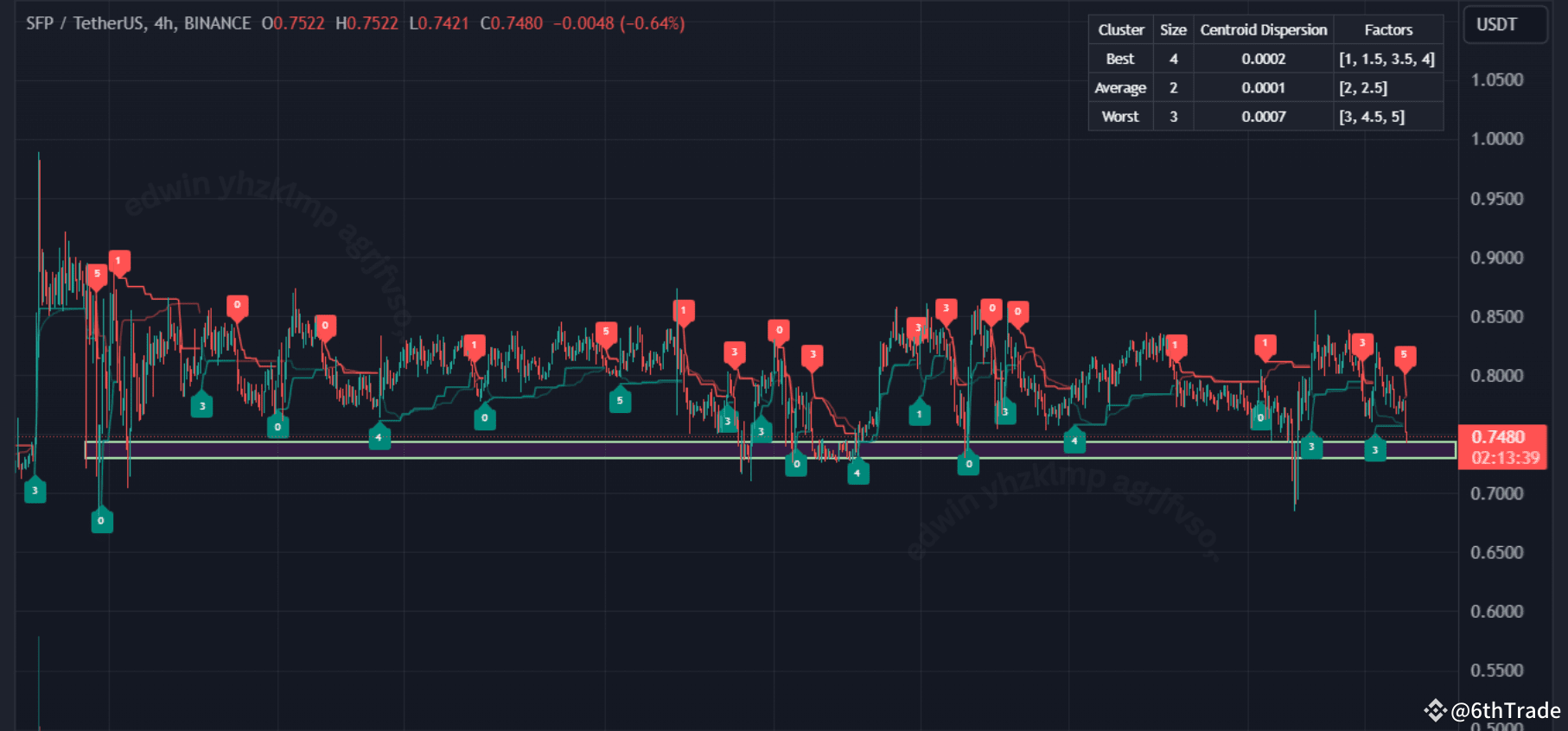The image size is (1568, 731).
Task: Click the 0.6000 price axis label
Action: pyautogui.click(x=1497, y=612)
